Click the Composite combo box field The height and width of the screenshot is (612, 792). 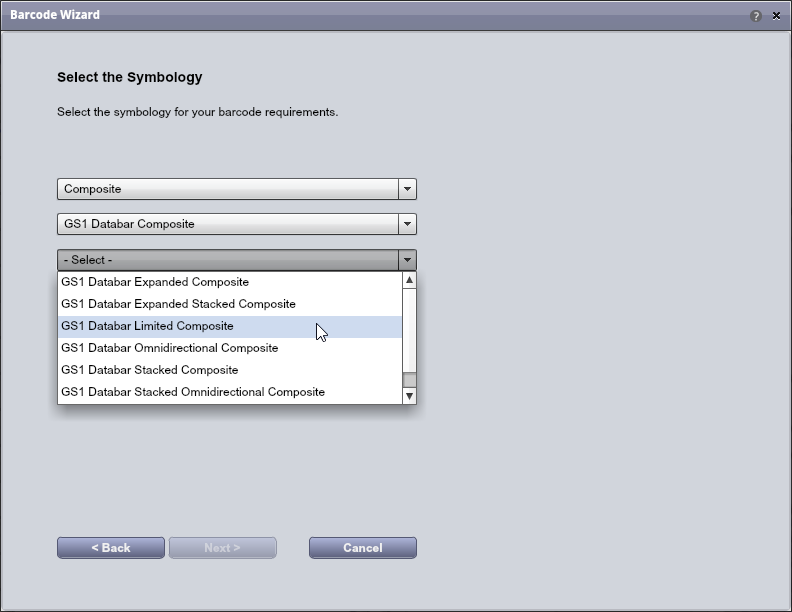click(x=227, y=189)
